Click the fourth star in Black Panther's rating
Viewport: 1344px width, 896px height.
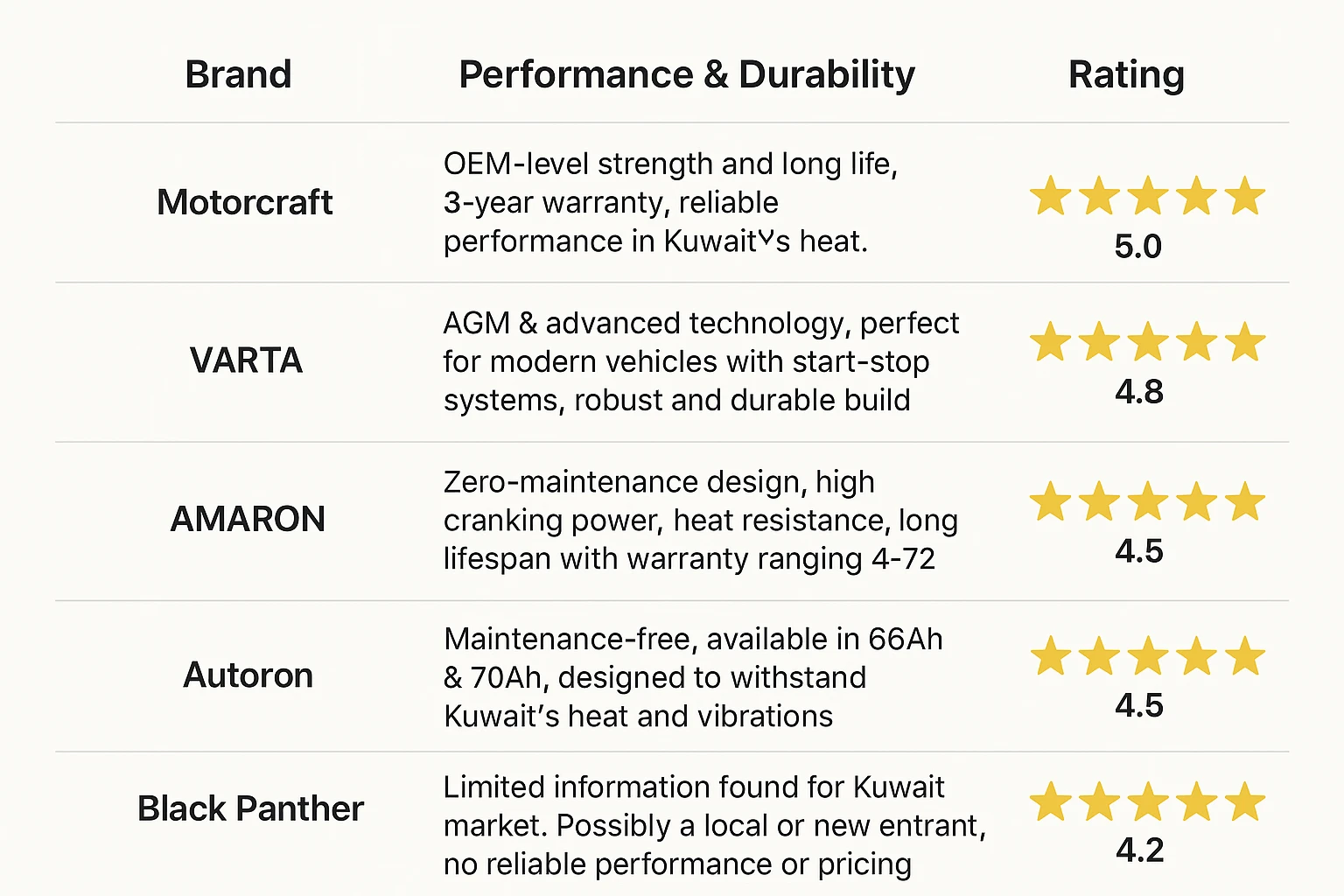click(1196, 802)
